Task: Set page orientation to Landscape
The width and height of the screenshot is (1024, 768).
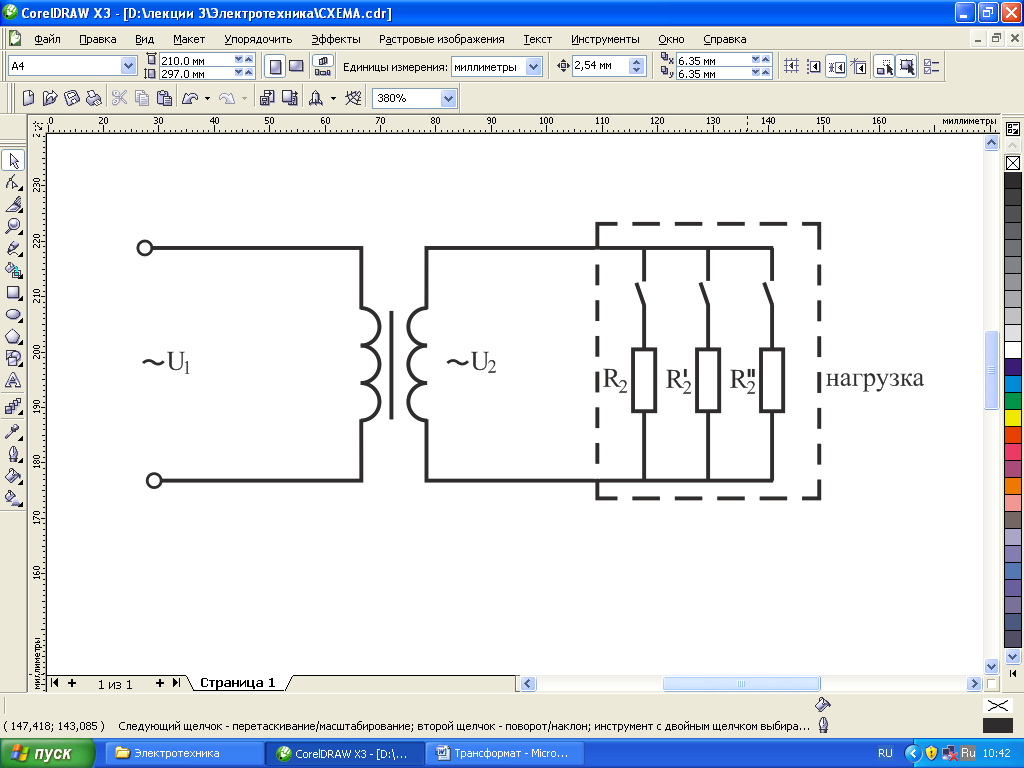Action: 296,66
